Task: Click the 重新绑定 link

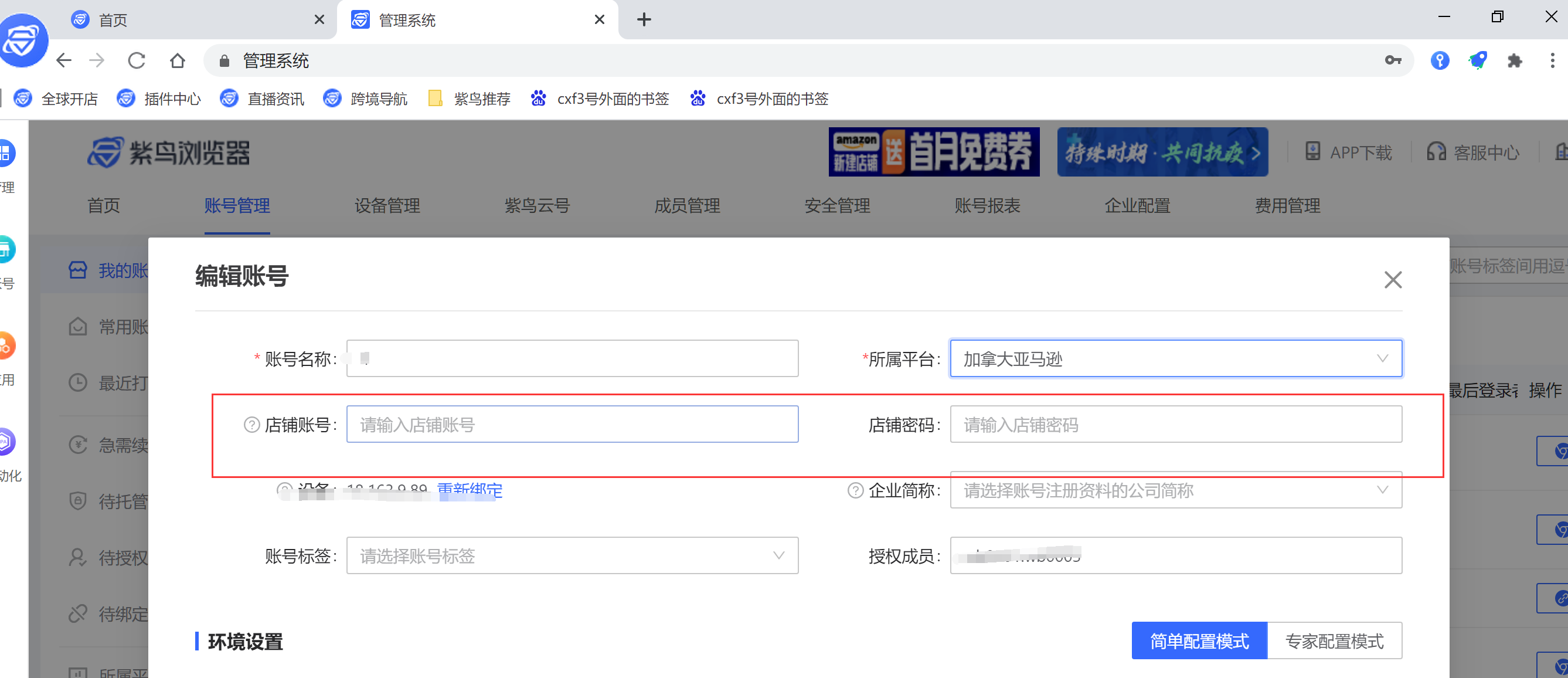Action: pyautogui.click(x=470, y=489)
